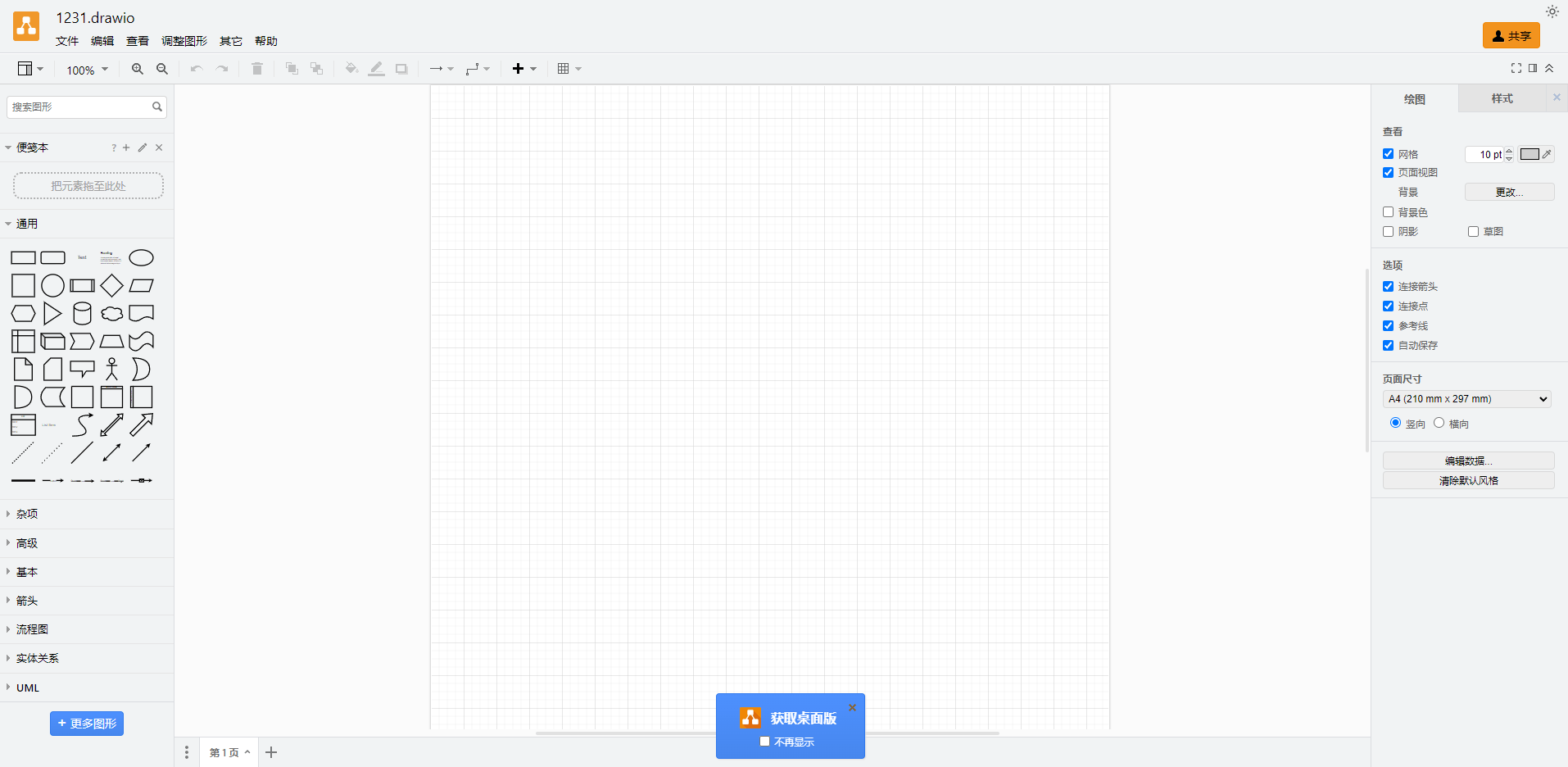Switch appearance with the sun icon
The height and width of the screenshot is (767, 1568).
click(x=1552, y=11)
